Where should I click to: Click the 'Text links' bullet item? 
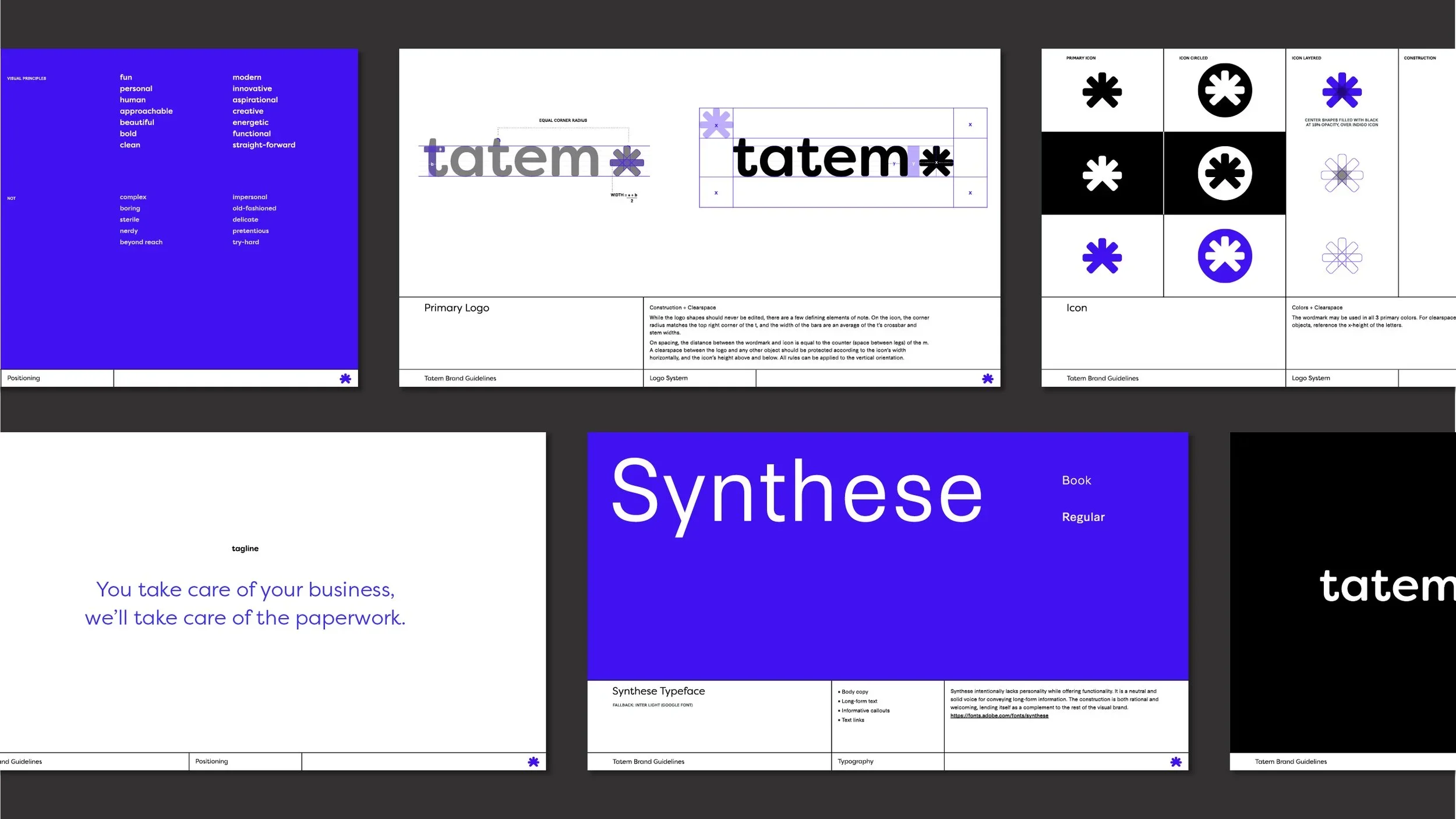[x=851, y=720]
